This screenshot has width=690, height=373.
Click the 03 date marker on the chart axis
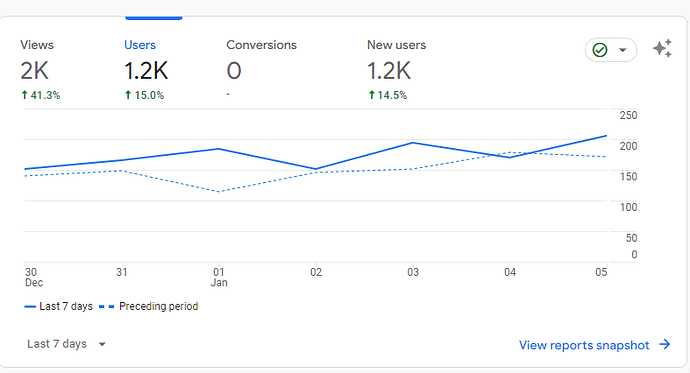coord(413,272)
